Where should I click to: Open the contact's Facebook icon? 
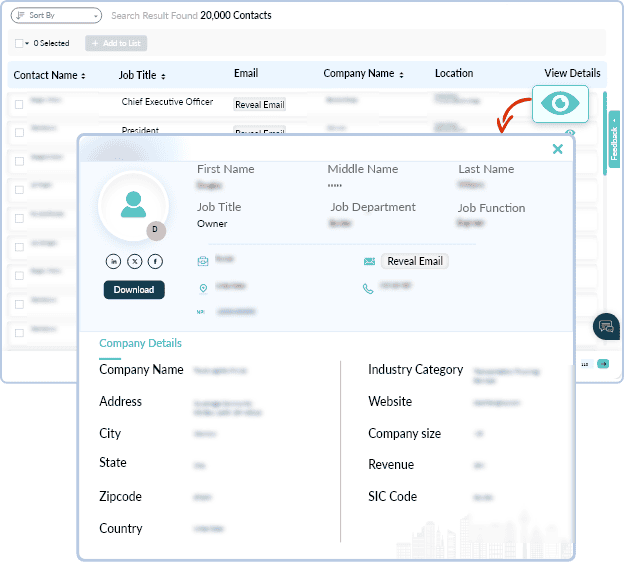point(155,261)
